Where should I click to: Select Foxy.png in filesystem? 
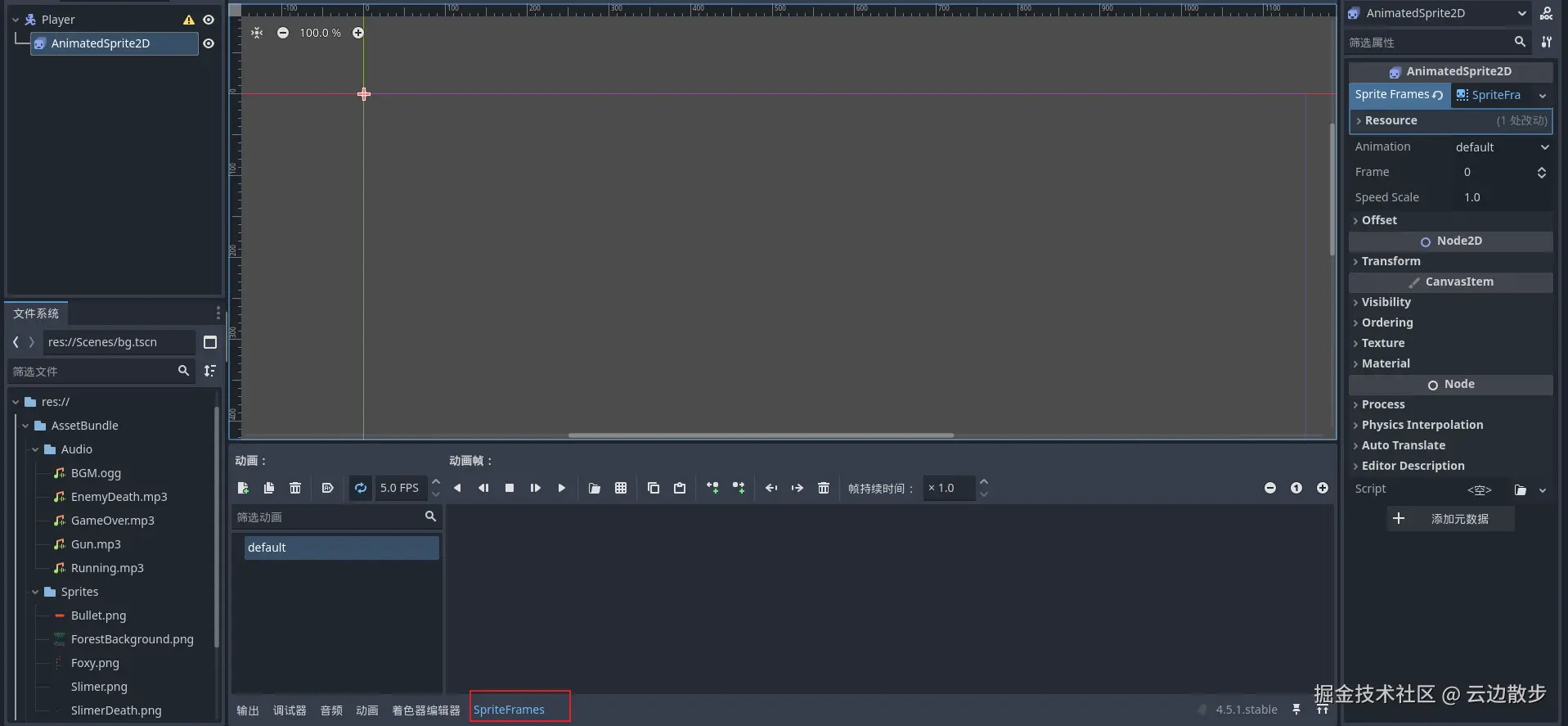[x=95, y=663]
